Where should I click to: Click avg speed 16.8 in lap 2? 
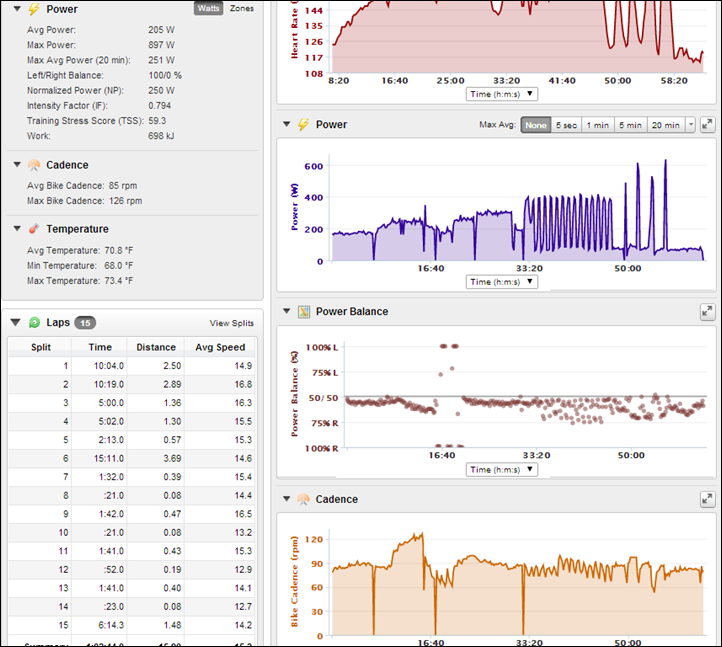[x=243, y=385]
